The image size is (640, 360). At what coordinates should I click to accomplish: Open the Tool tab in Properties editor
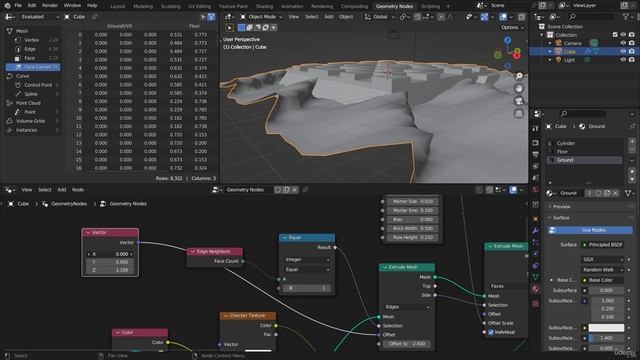click(x=536, y=129)
